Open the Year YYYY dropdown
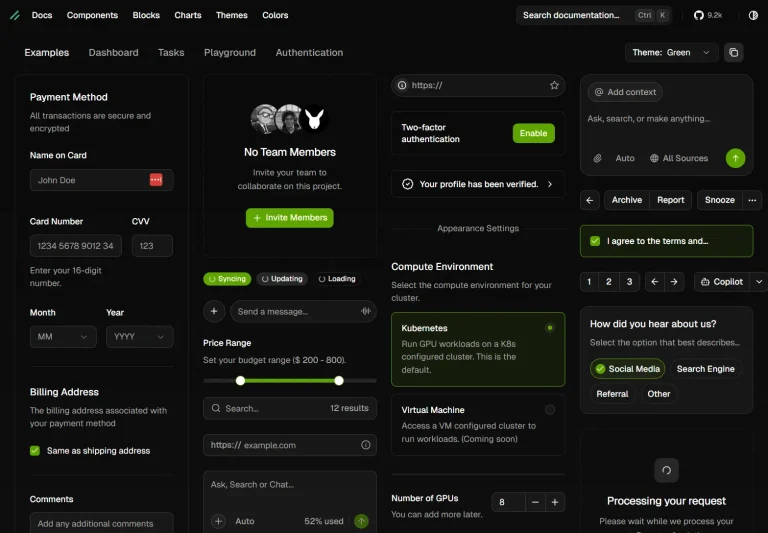 click(x=140, y=337)
